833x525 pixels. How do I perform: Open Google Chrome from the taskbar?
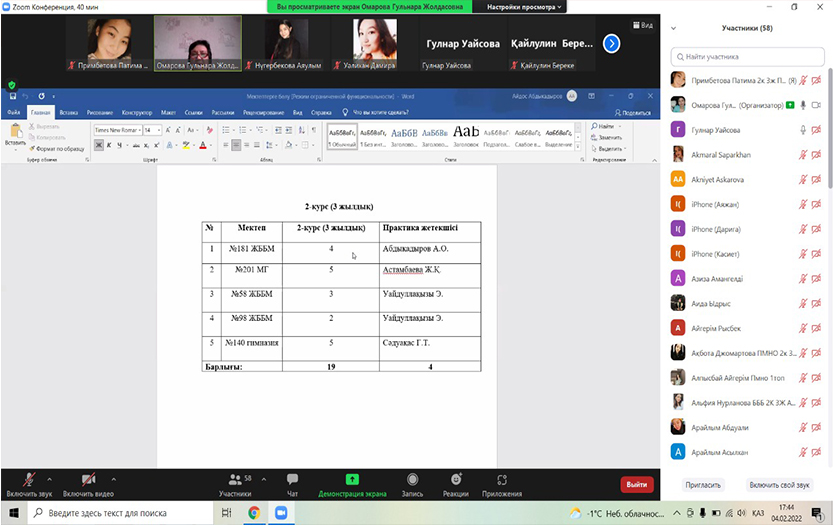coord(254,512)
